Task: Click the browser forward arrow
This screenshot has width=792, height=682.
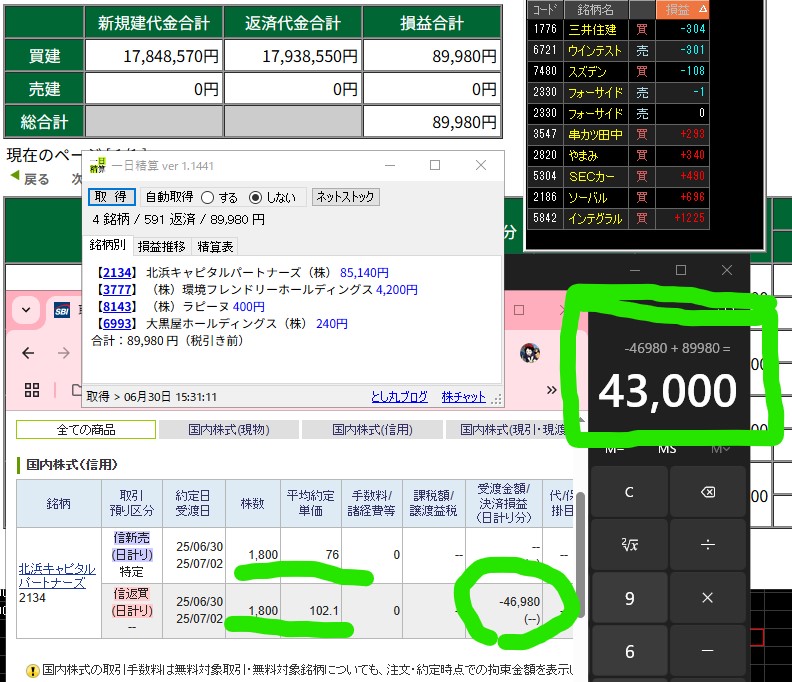Action: pos(64,353)
